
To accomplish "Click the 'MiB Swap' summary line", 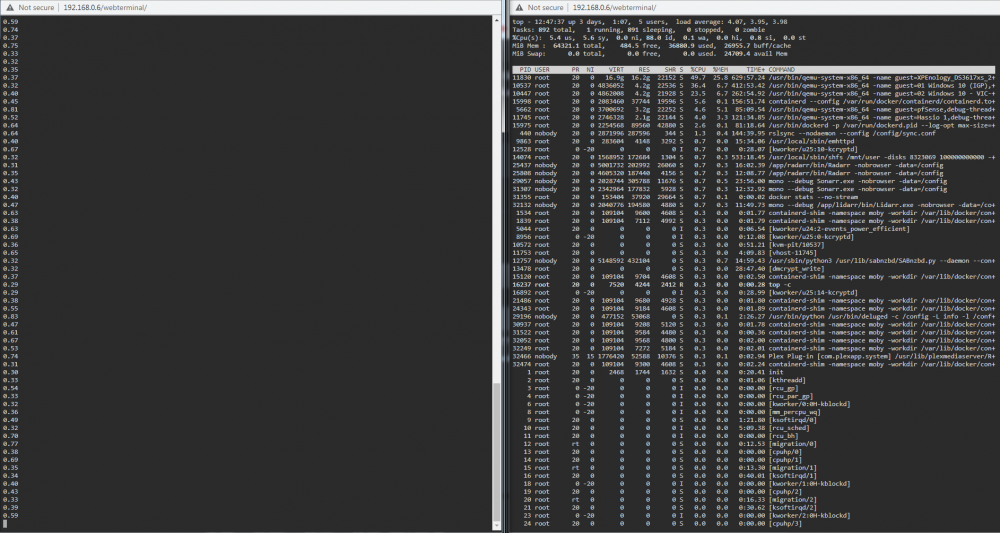I will click(649, 54).
